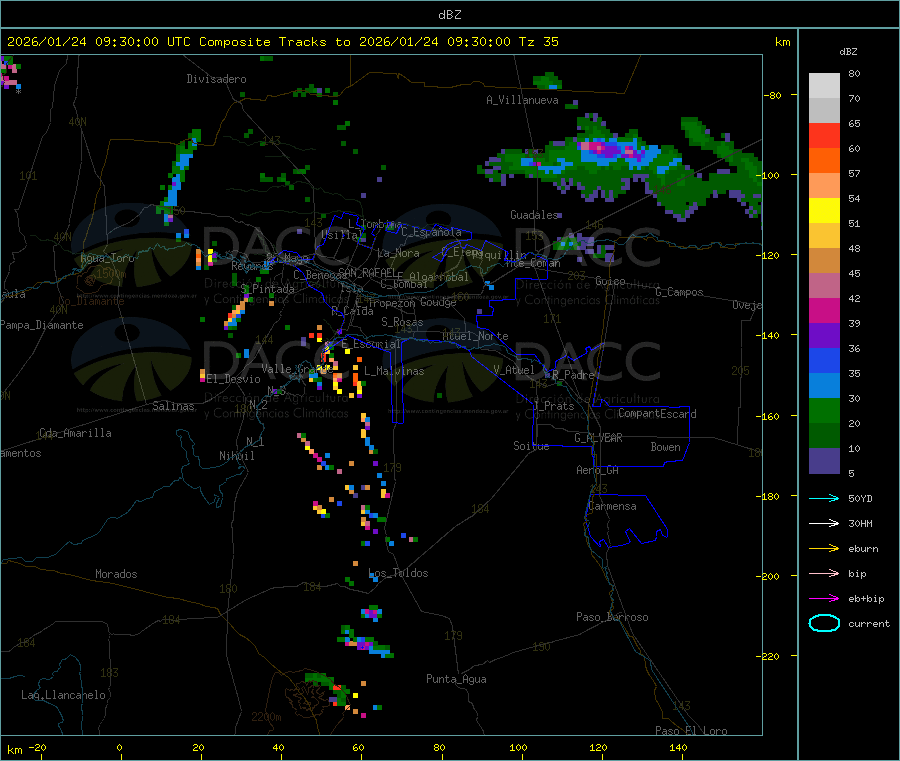Select the red 60 dBZ color swatch

(824, 135)
